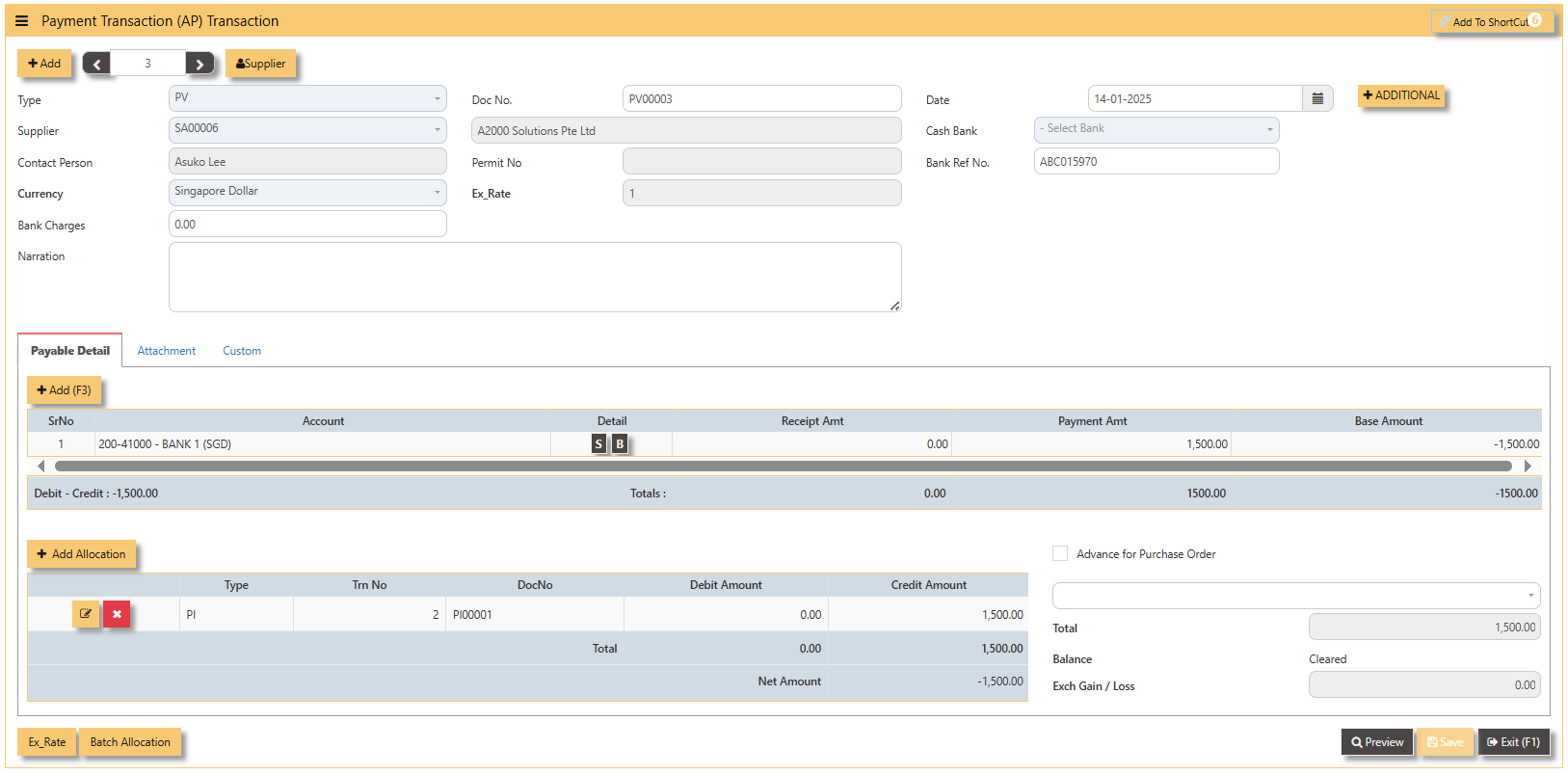Switch to the Attachment tab
The height and width of the screenshot is (775, 1568).
tap(166, 351)
